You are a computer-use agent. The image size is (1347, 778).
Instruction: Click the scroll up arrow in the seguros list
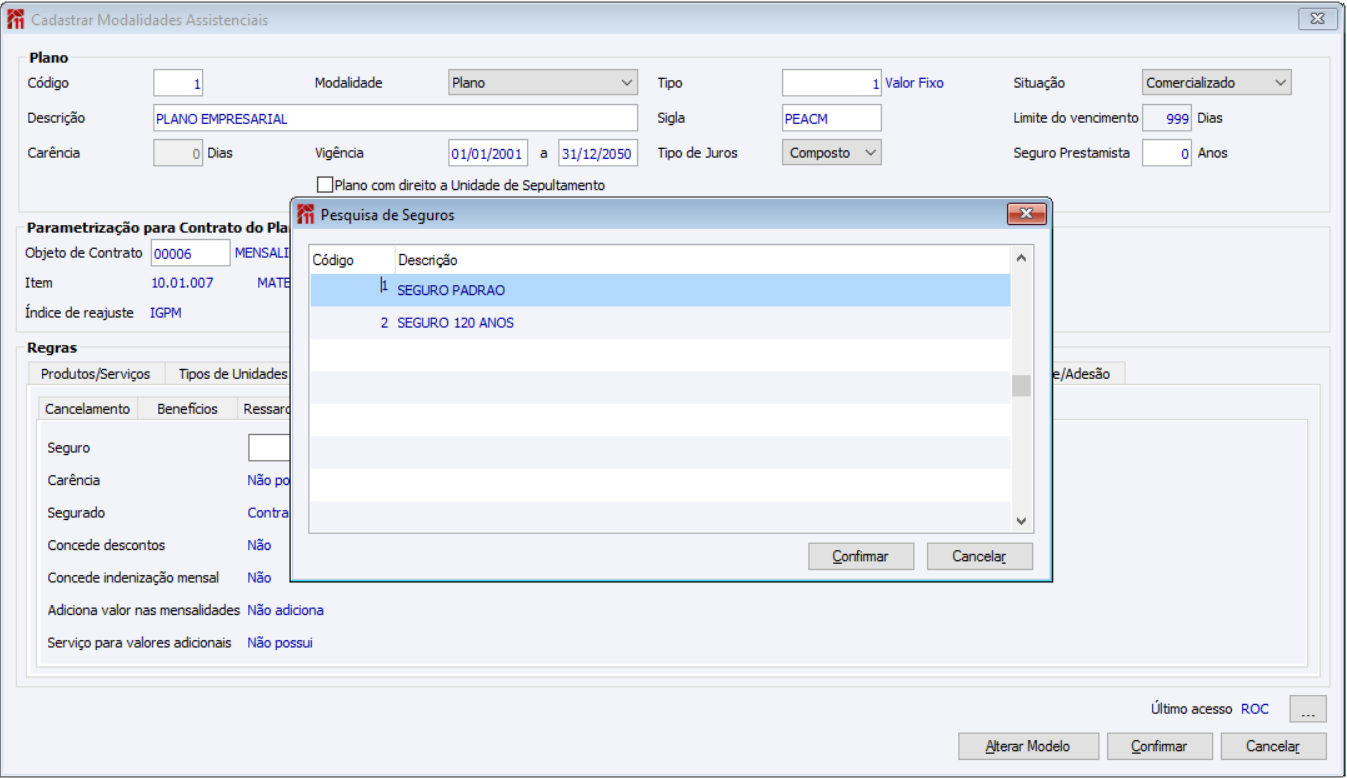[1021, 258]
